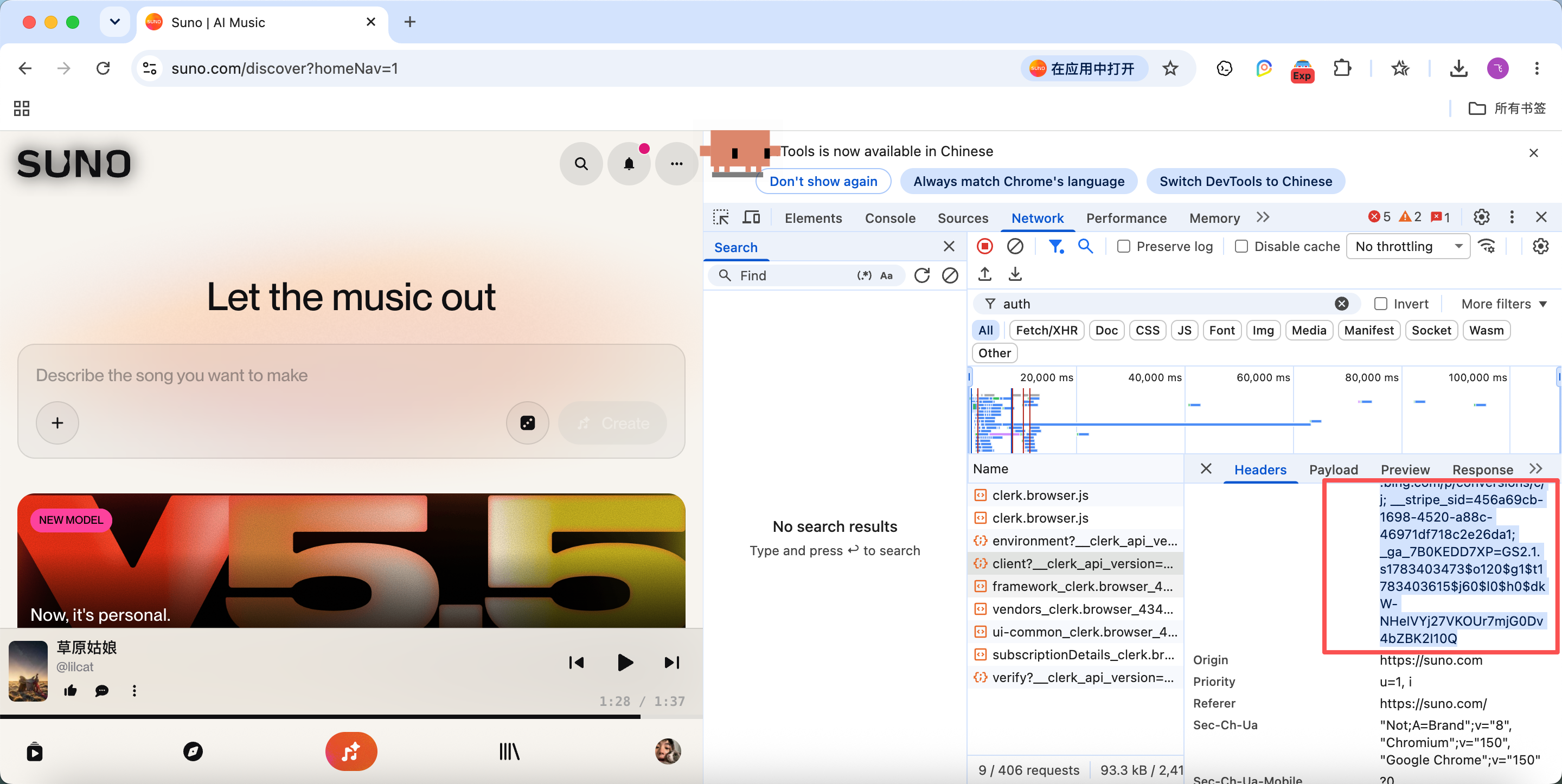Open the Library icon in bottom nav

pos(509,752)
